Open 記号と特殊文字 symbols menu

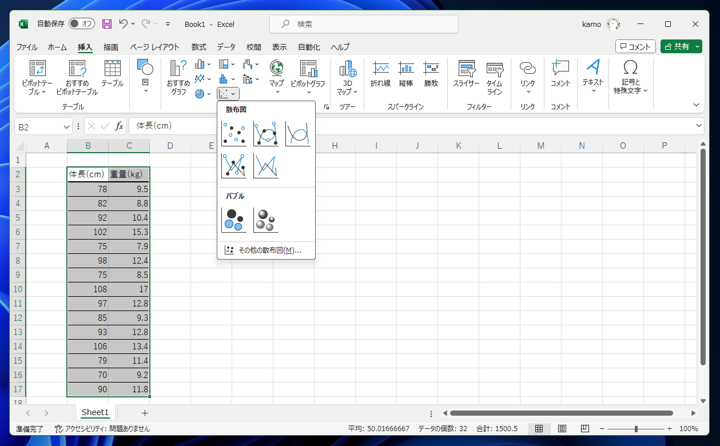point(630,77)
